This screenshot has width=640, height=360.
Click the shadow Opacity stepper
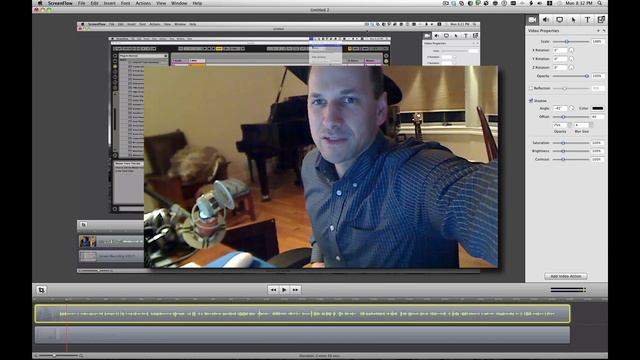tap(569, 125)
